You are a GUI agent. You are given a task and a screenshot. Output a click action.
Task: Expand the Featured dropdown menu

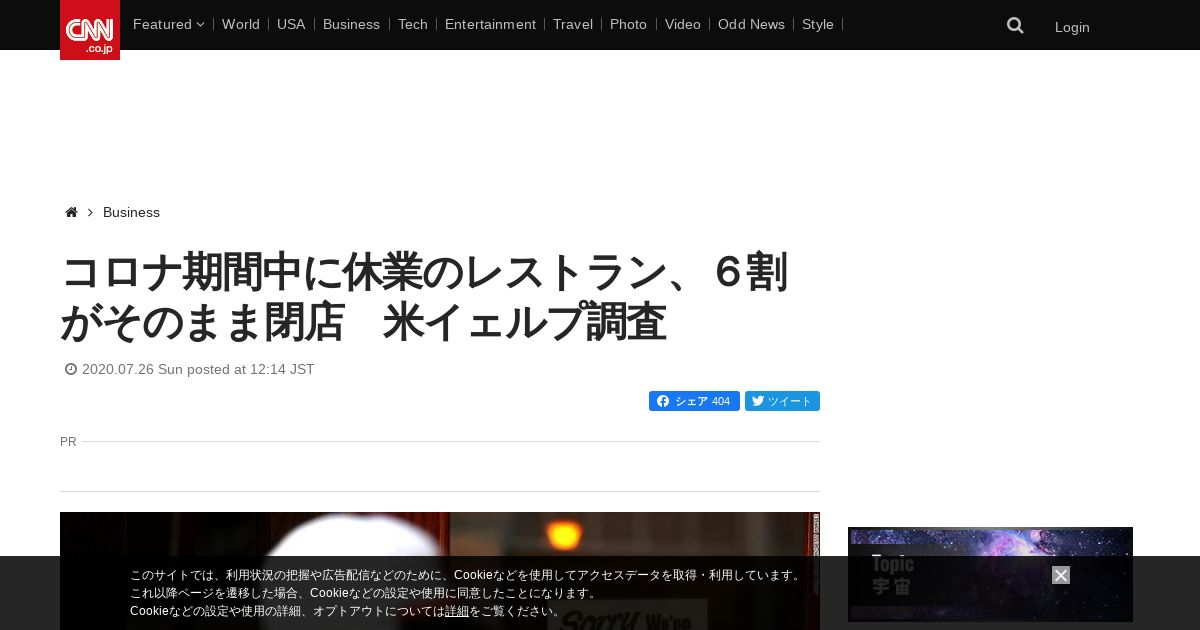(168, 24)
